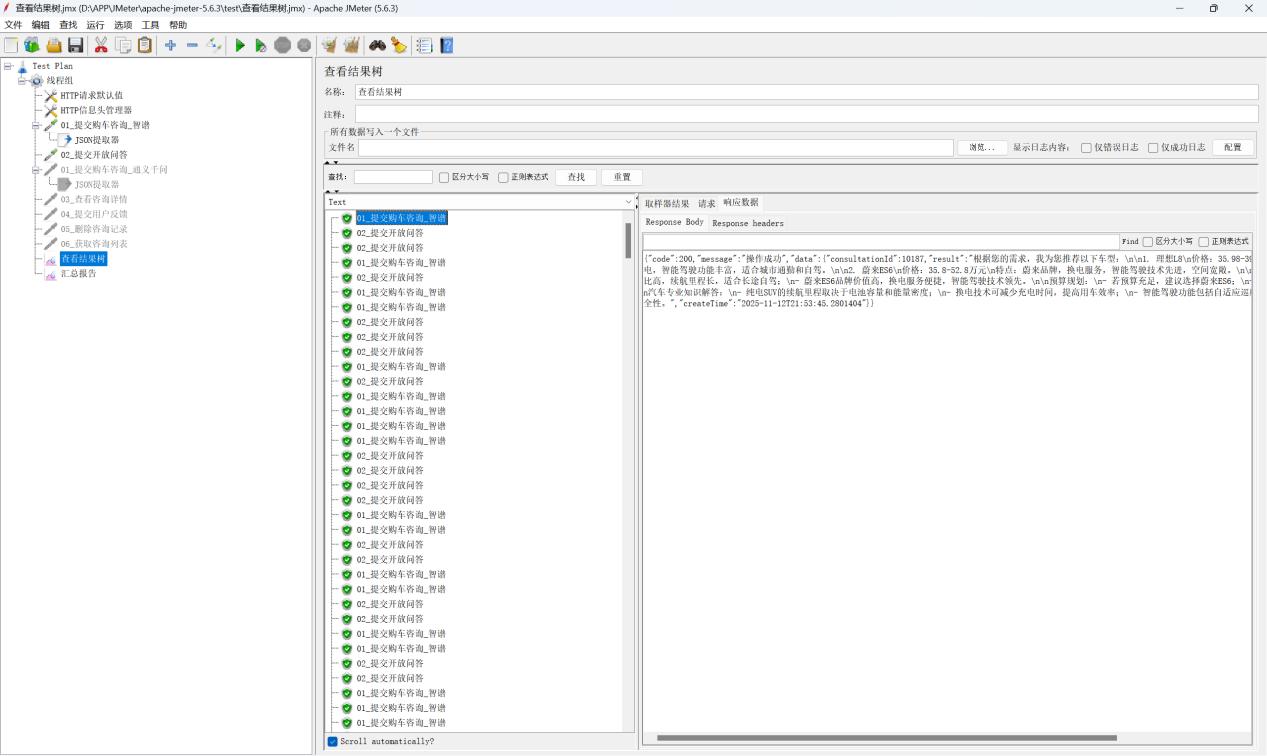Click the results list vertical scrollbar
This screenshot has height=756, width=1267.
click(x=629, y=240)
